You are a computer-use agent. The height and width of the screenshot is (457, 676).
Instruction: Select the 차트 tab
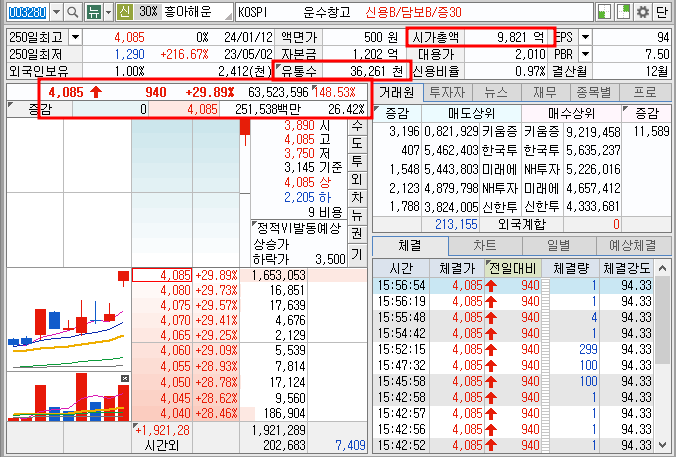pyautogui.click(x=485, y=246)
